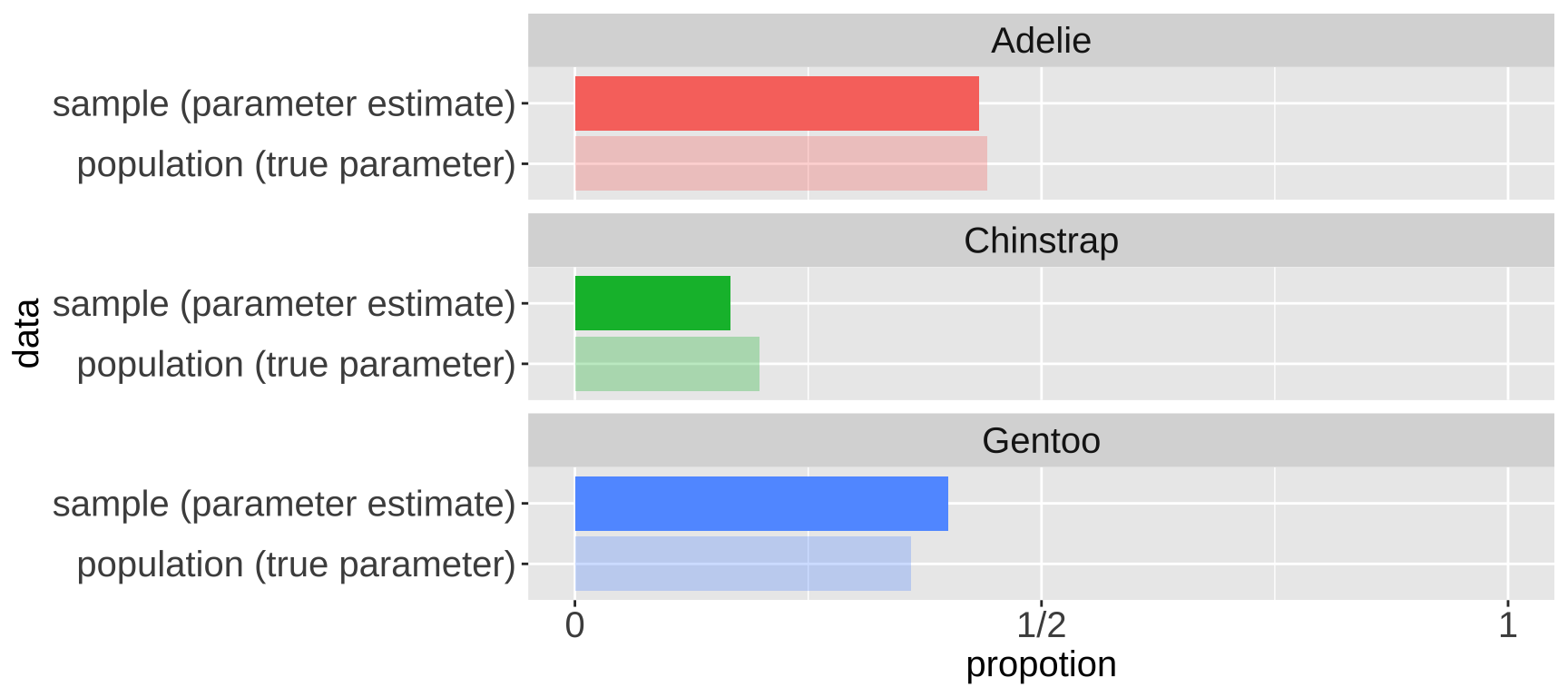Viewport: 1568px width, 697px height.
Task: Click the 0 tick label on x-axis
Action: coord(574,625)
